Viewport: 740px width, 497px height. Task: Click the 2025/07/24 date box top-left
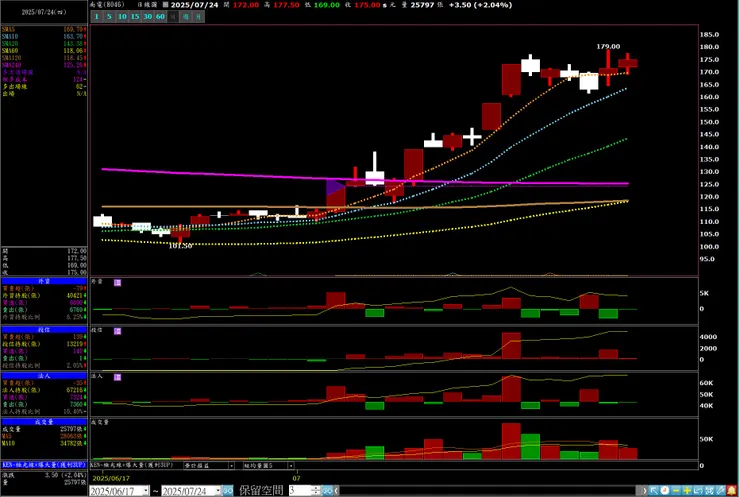(44, 12)
